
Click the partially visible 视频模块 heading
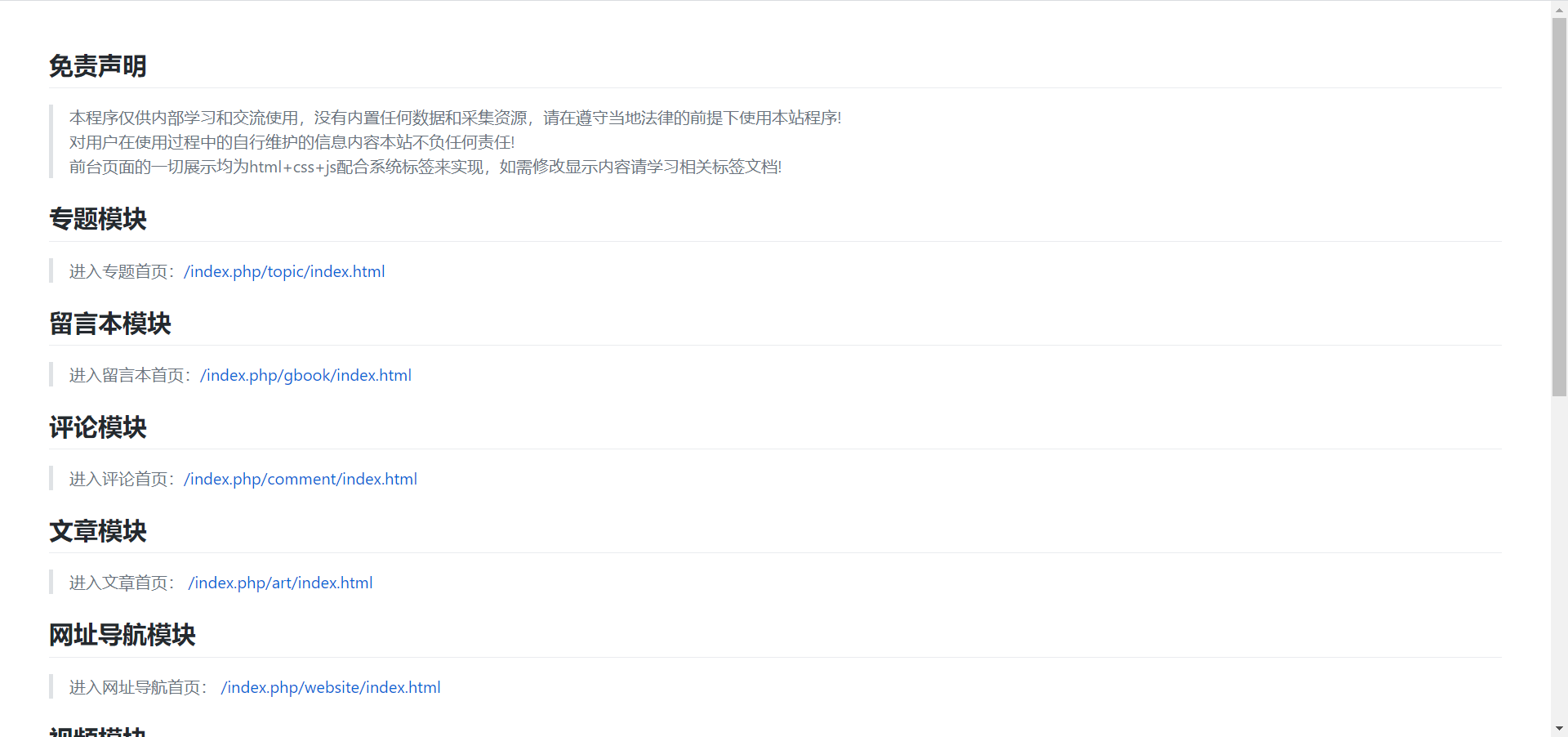tap(97, 731)
